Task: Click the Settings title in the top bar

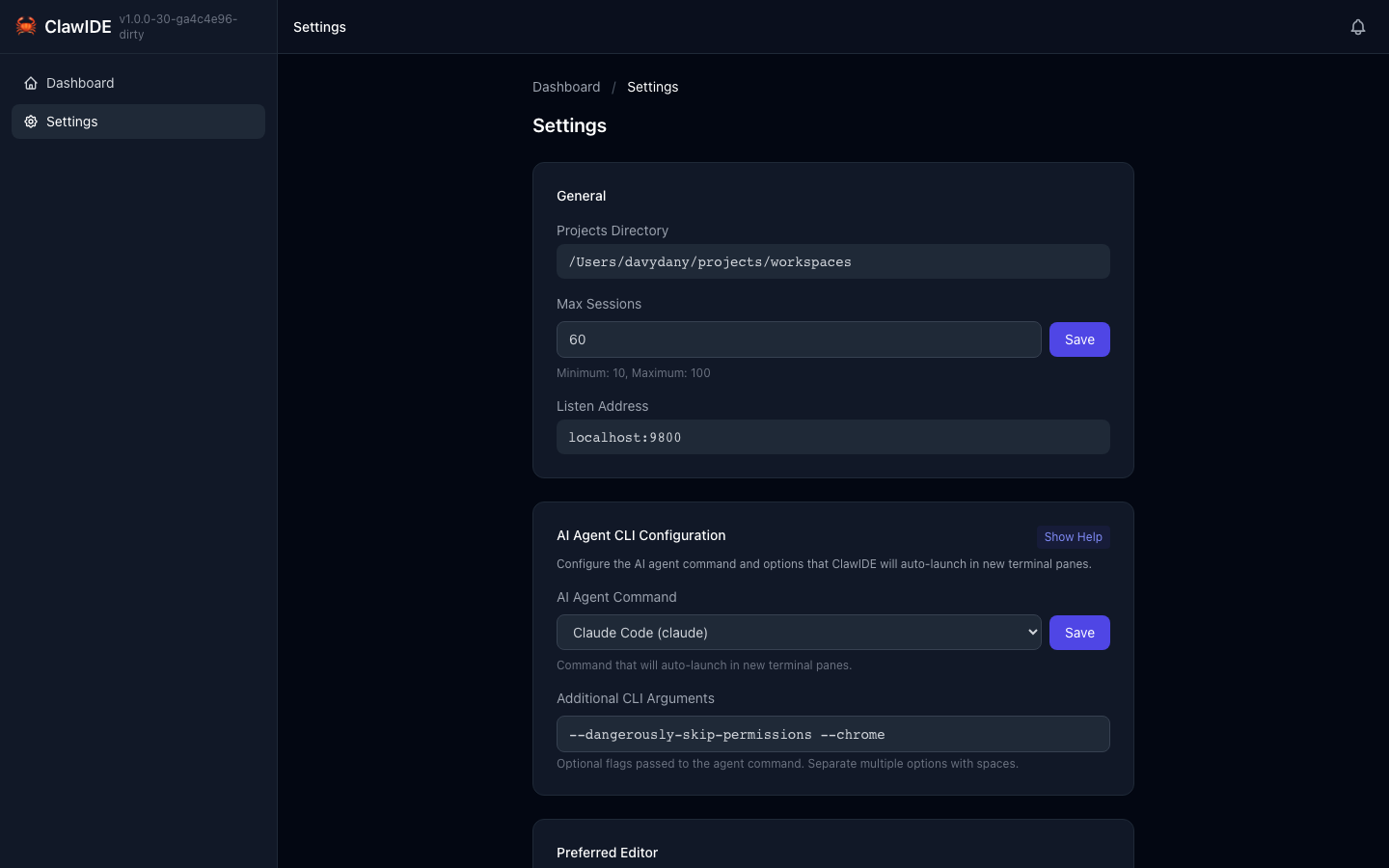Action: coord(319,27)
